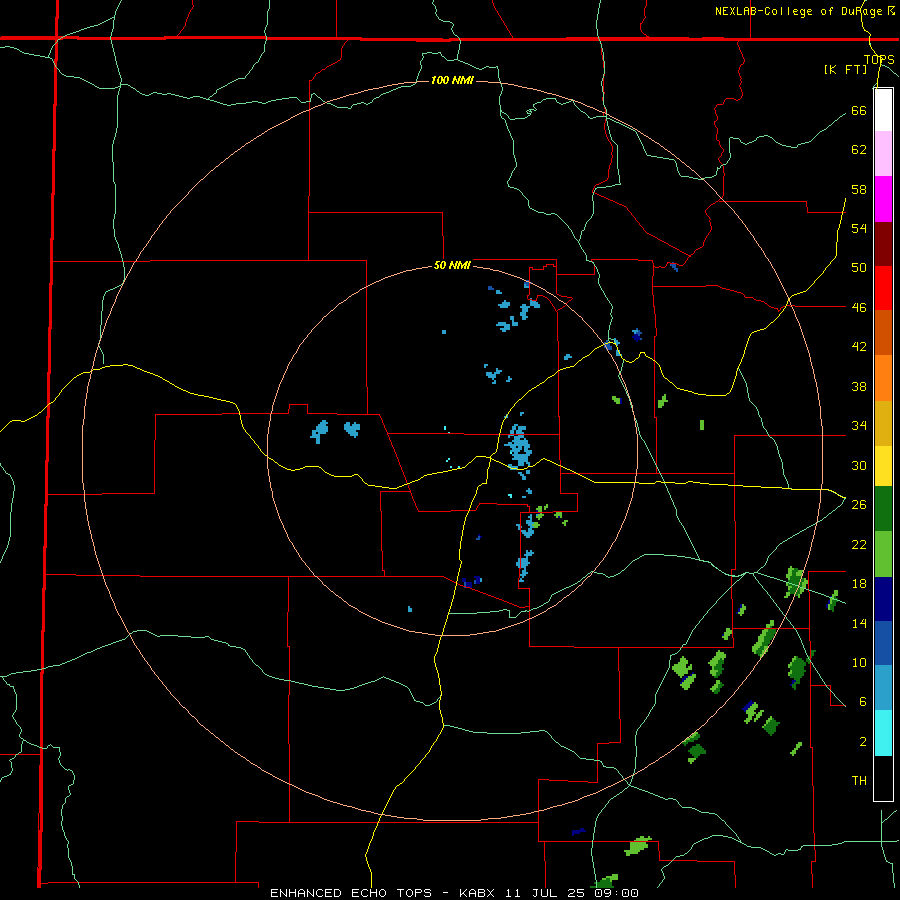Click the 30 legend scale value
The height and width of the screenshot is (900, 900).
click(x=859, y=465)
